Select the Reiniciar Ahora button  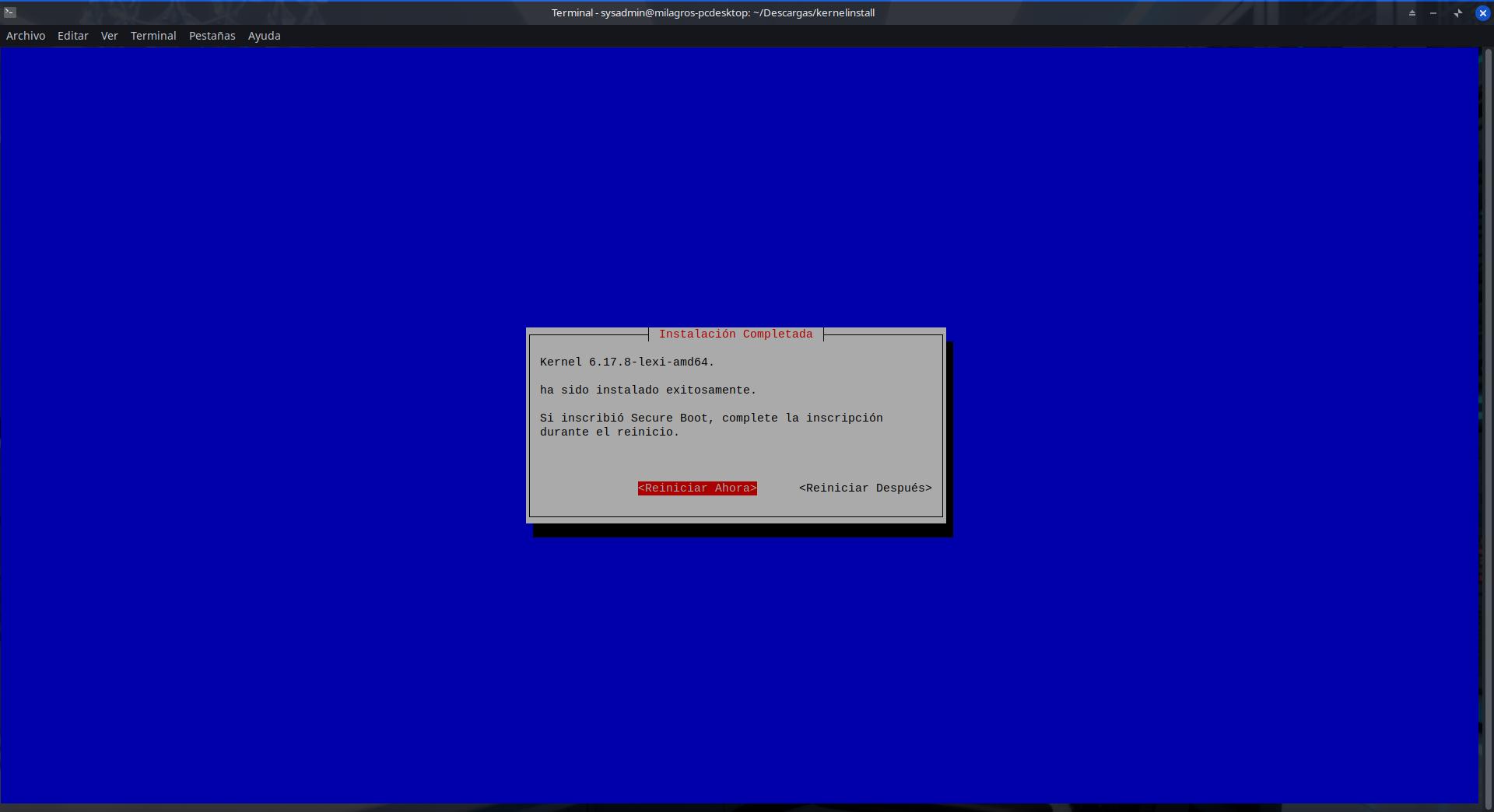pyautogui.click(x=697, y=488)
